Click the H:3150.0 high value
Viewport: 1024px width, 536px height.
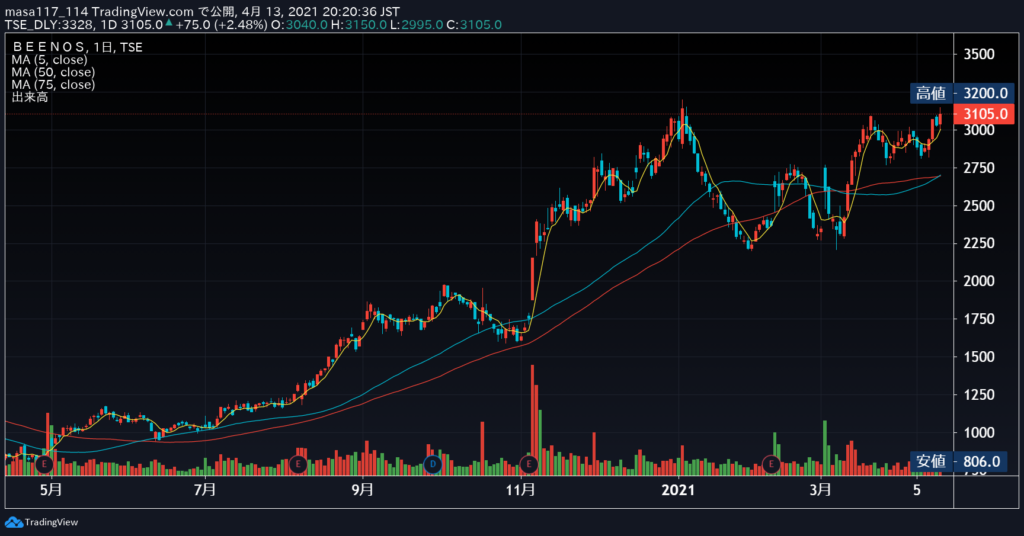(x=358, y=25)
